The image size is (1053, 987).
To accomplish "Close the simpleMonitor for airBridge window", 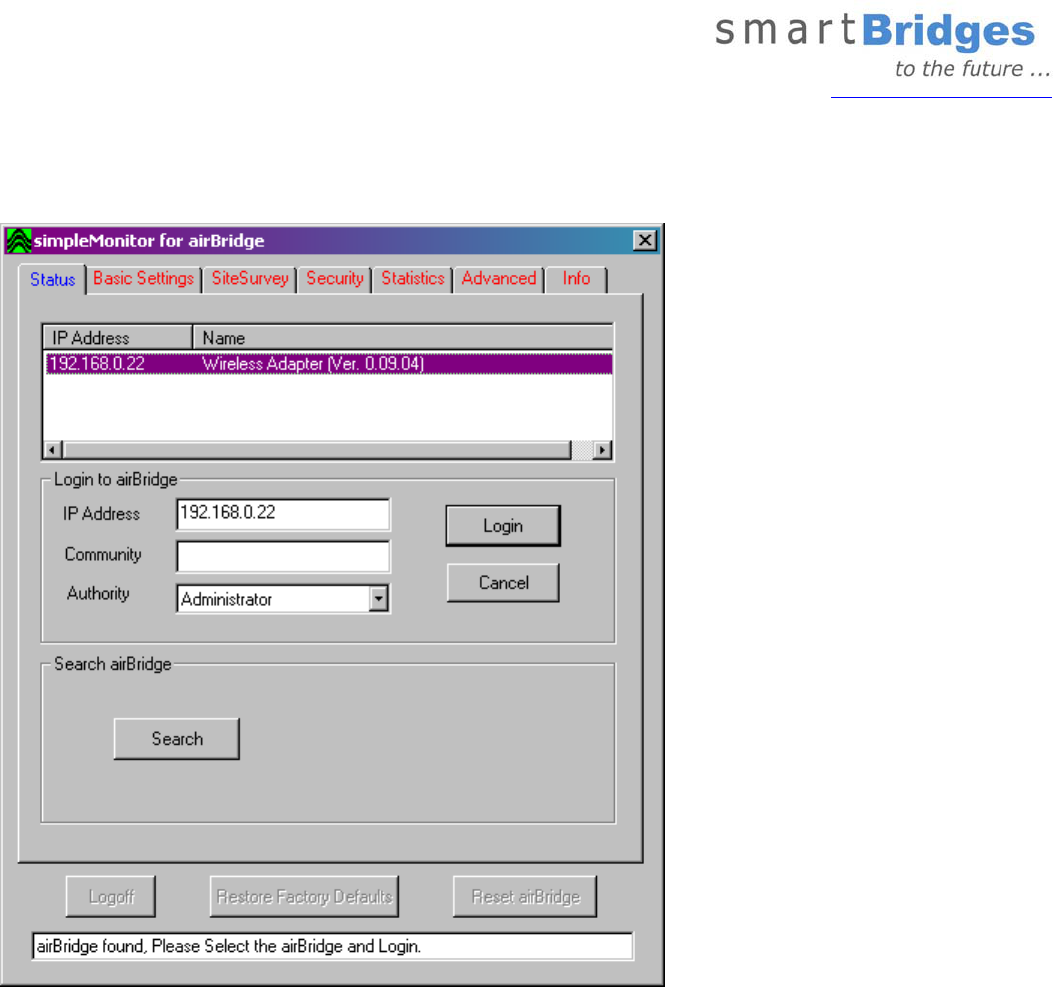I will tap(645, 240).
